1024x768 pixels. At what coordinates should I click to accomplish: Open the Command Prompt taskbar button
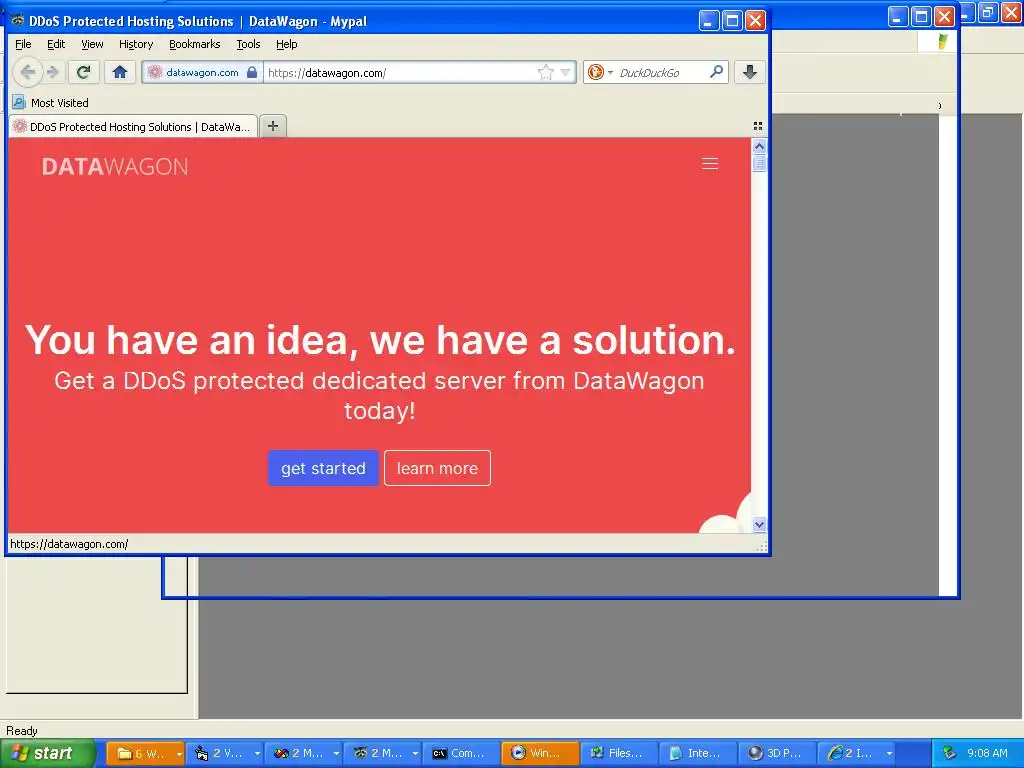(461, 753)
